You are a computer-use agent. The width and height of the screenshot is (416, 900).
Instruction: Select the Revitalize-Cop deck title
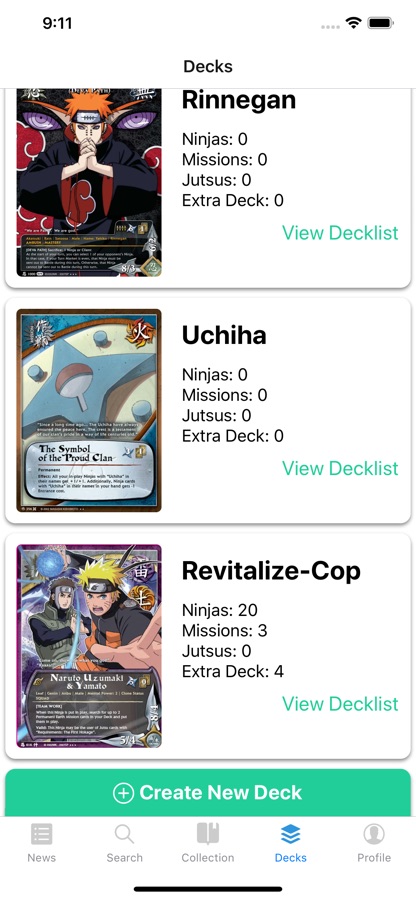click(x=271, y=571)
